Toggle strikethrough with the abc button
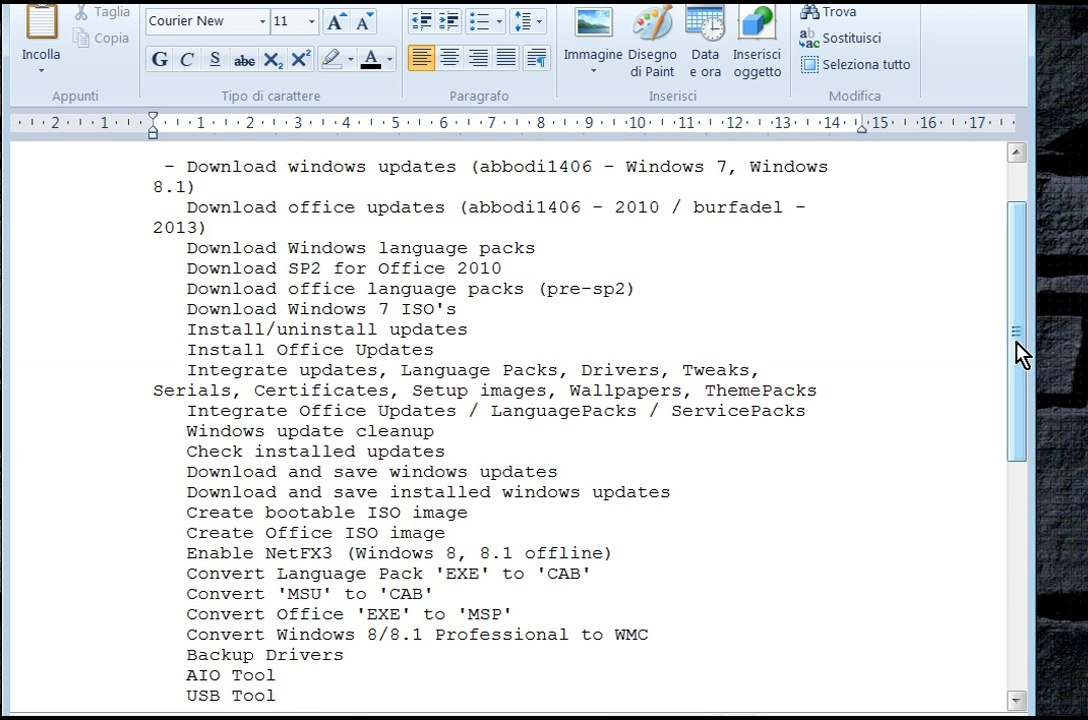 pos(244,60)
